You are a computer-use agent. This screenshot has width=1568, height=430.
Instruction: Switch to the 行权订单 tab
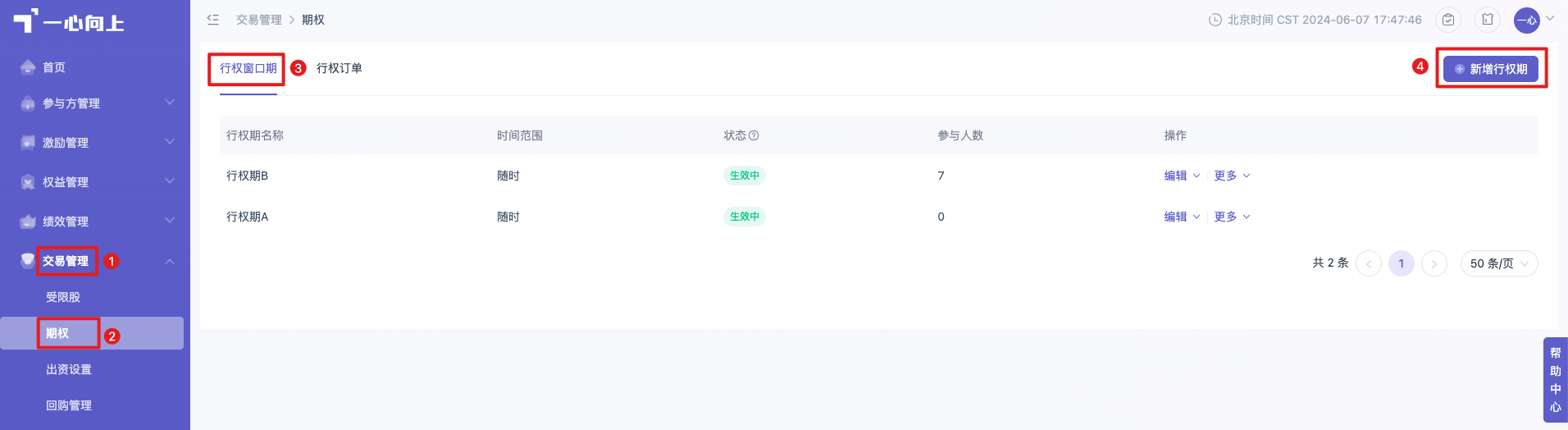pyautogui.click(x=340, y=68)
